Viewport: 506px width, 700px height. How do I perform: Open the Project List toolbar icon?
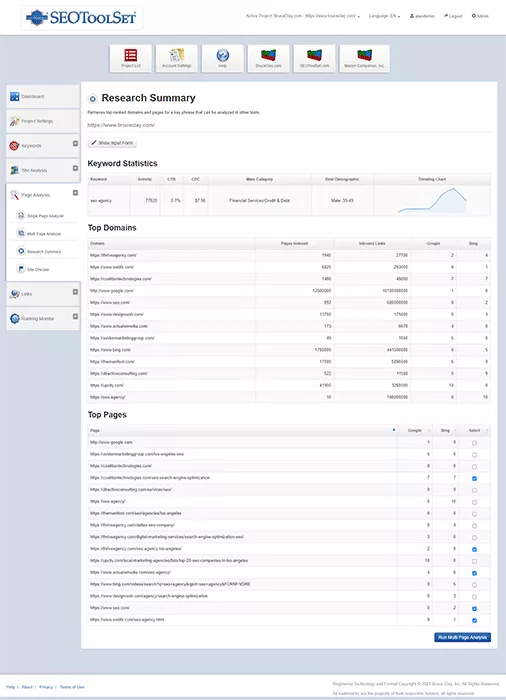point(130,55)
